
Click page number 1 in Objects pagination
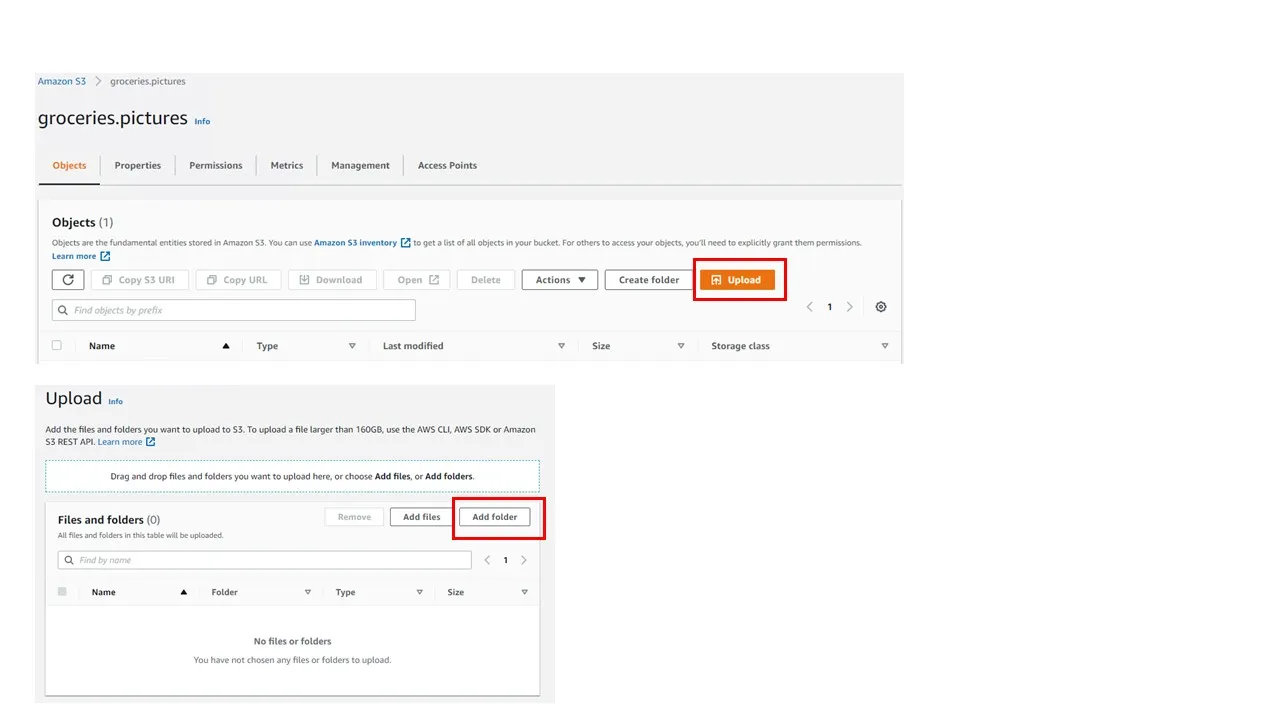coord(830,307)
